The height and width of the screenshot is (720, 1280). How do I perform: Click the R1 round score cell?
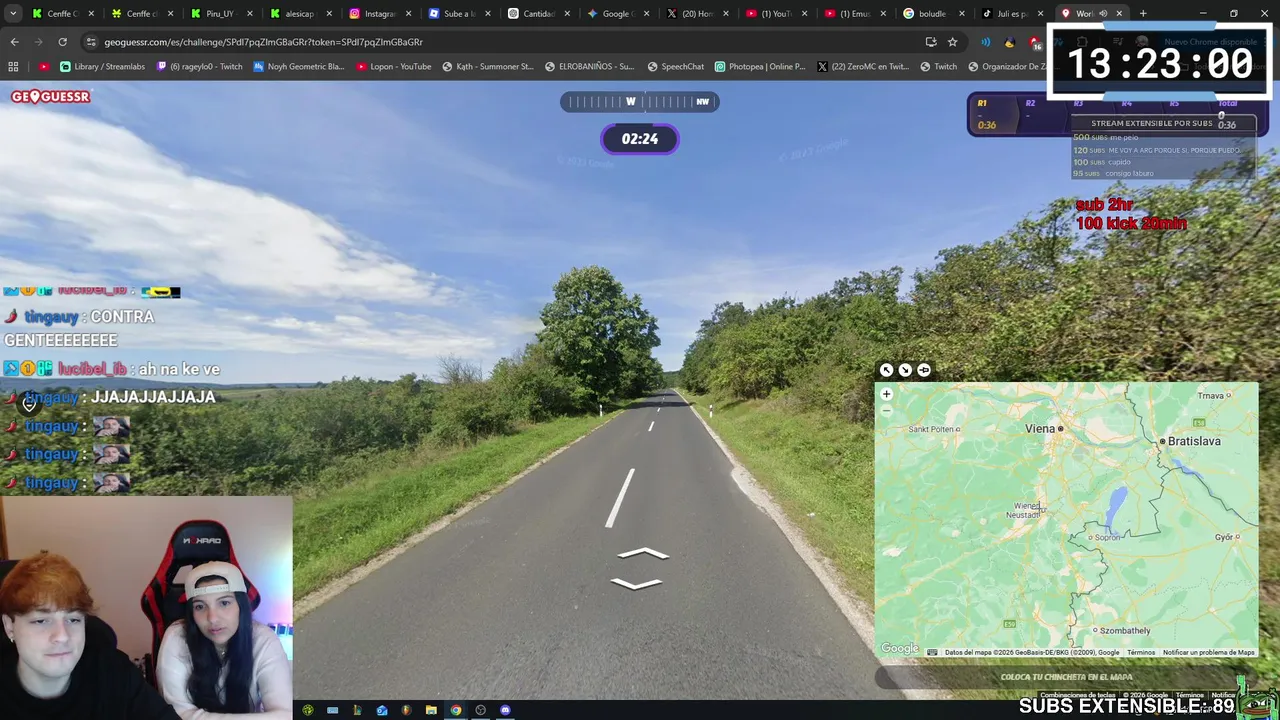pos(987,114)
